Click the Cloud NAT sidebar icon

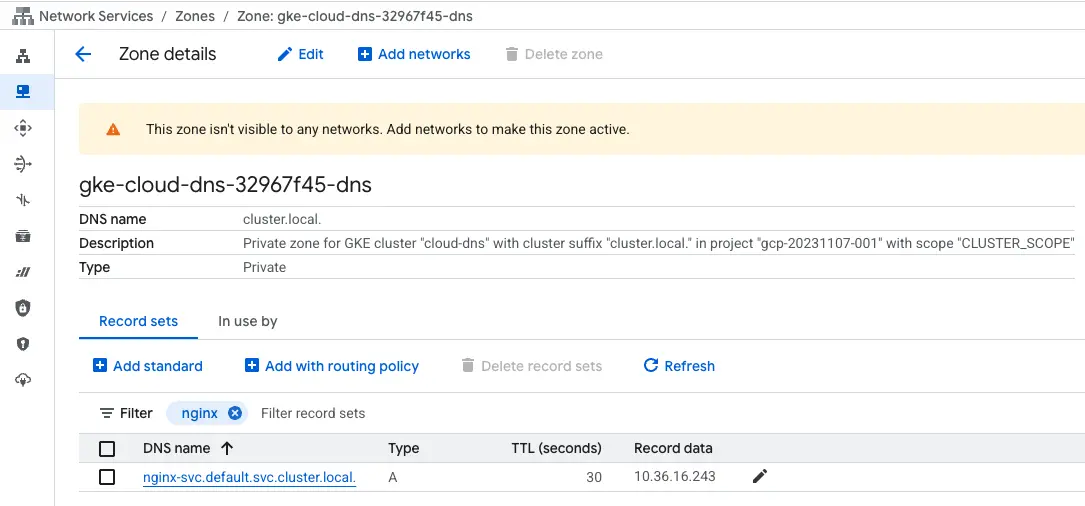(x=23, y=164)
